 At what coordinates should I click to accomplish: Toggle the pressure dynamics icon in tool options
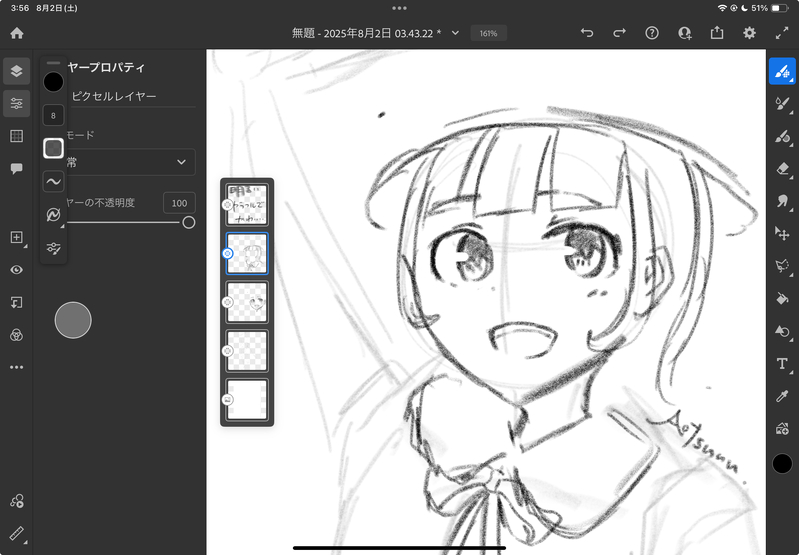click(x=54, y=215)
